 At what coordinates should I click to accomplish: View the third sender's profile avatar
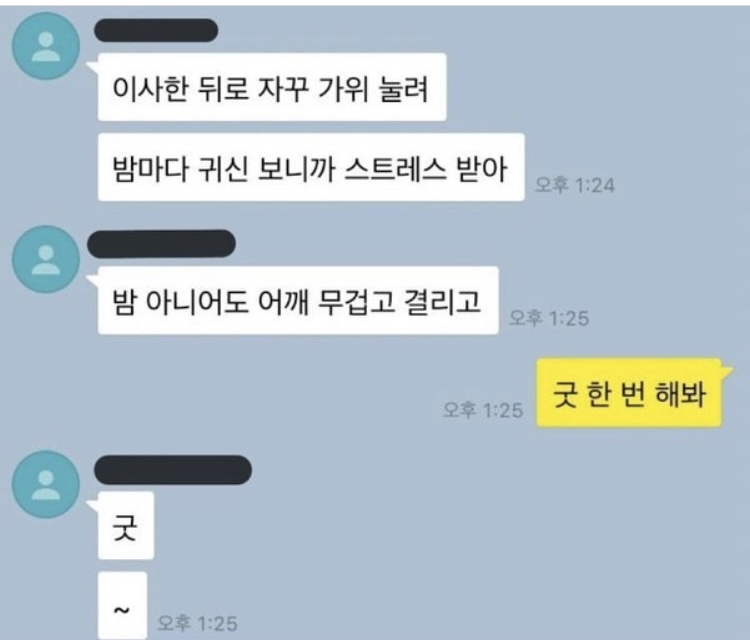coord(45,484)
